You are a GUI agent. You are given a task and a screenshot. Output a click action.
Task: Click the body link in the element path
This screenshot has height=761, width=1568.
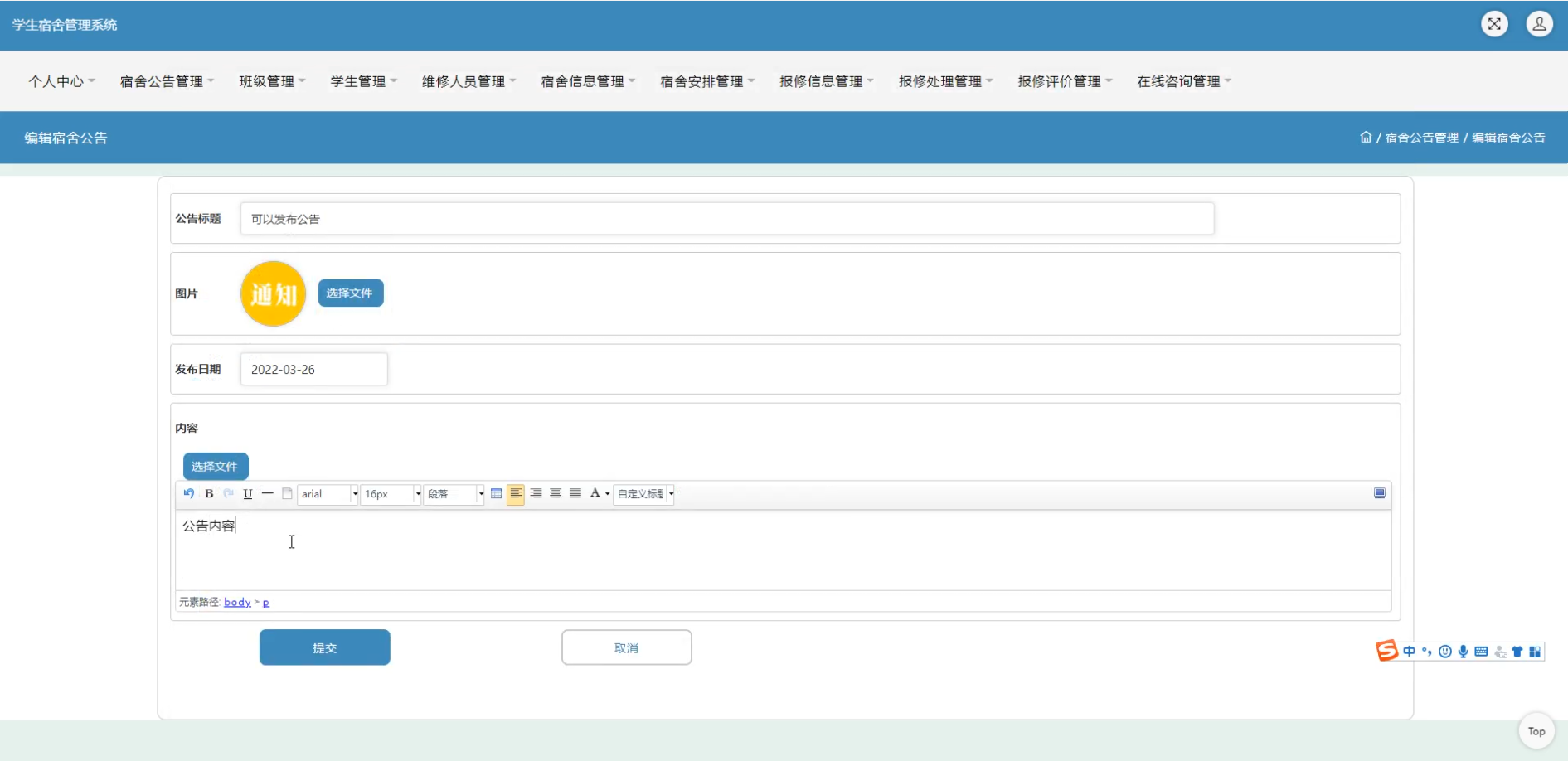click(237, 602)
